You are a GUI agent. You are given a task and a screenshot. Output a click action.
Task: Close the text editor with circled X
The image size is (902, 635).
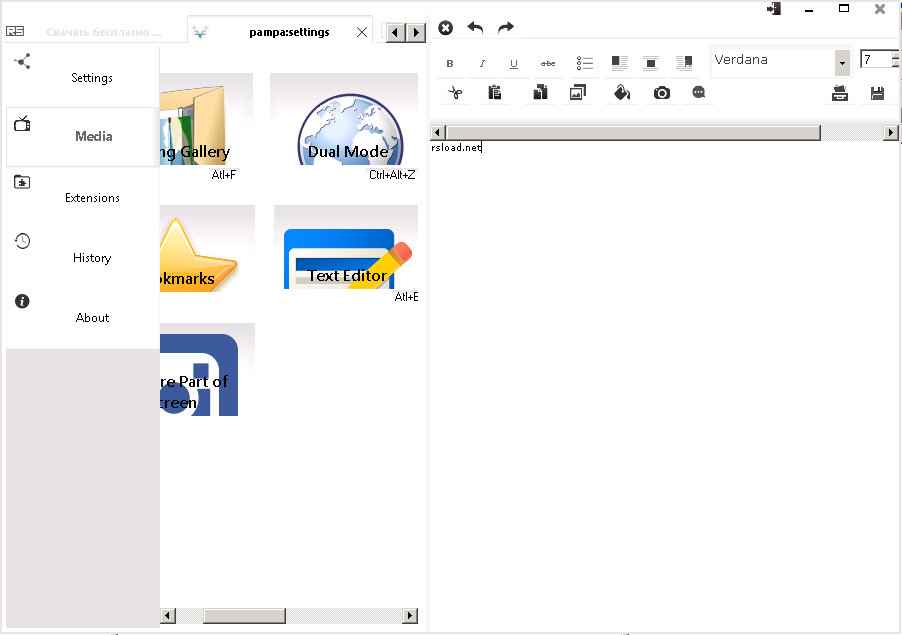coord(445,28)
